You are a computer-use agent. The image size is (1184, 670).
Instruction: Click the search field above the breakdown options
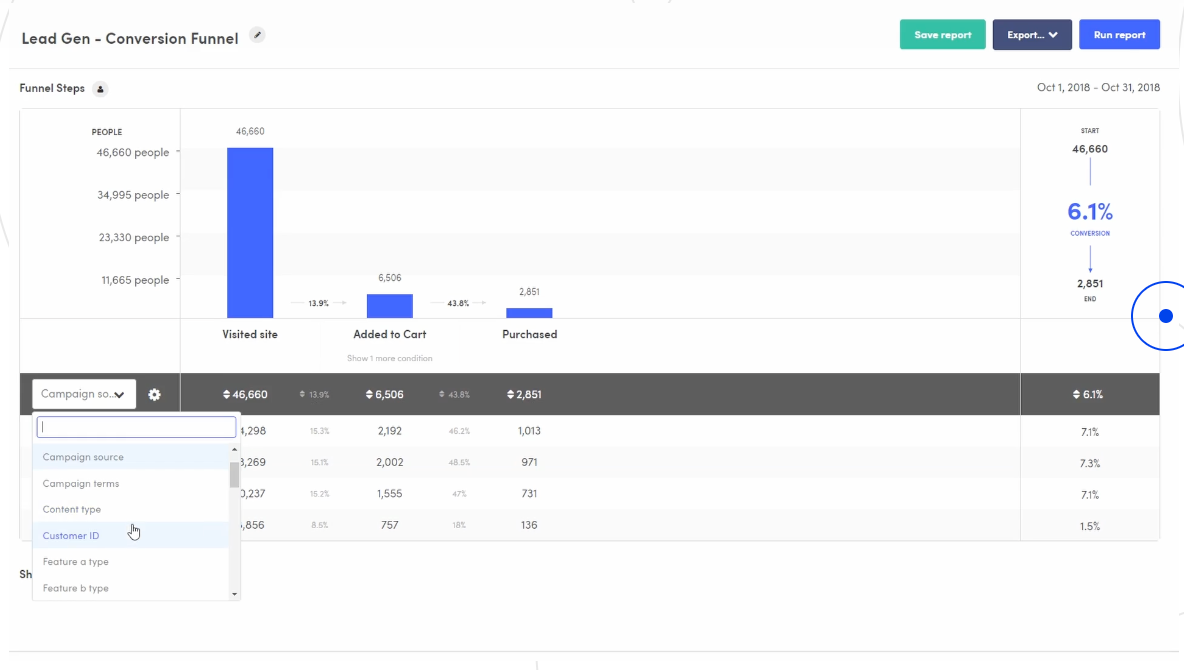(135, 426)
